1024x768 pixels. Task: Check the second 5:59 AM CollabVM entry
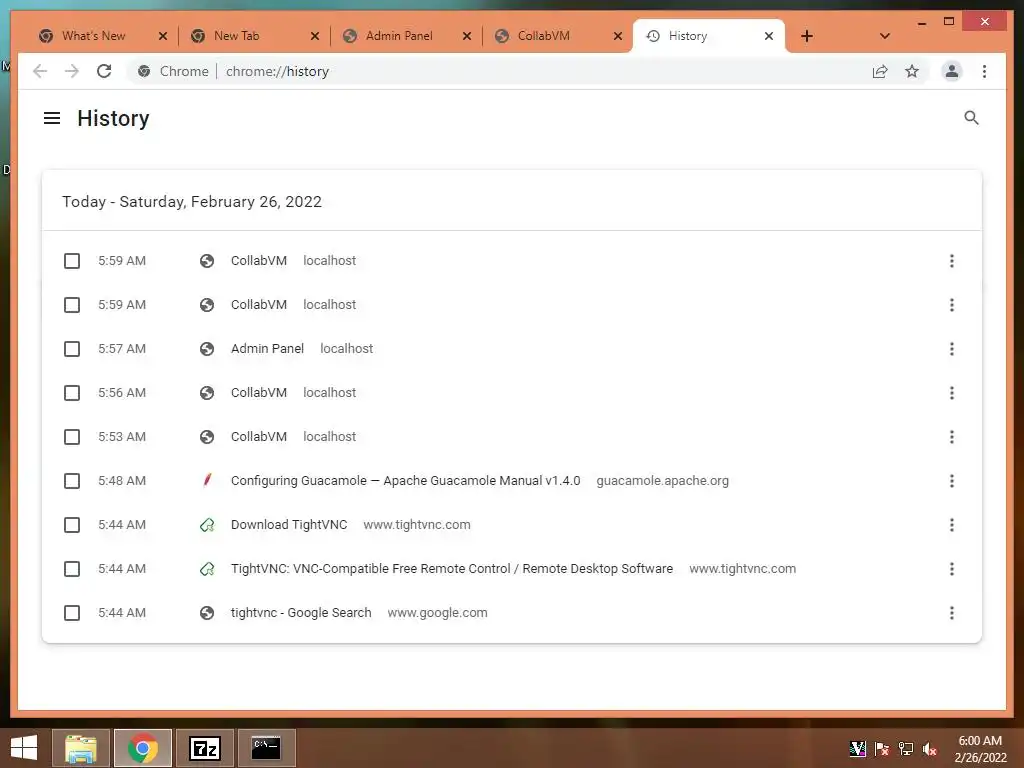(72, 305)
